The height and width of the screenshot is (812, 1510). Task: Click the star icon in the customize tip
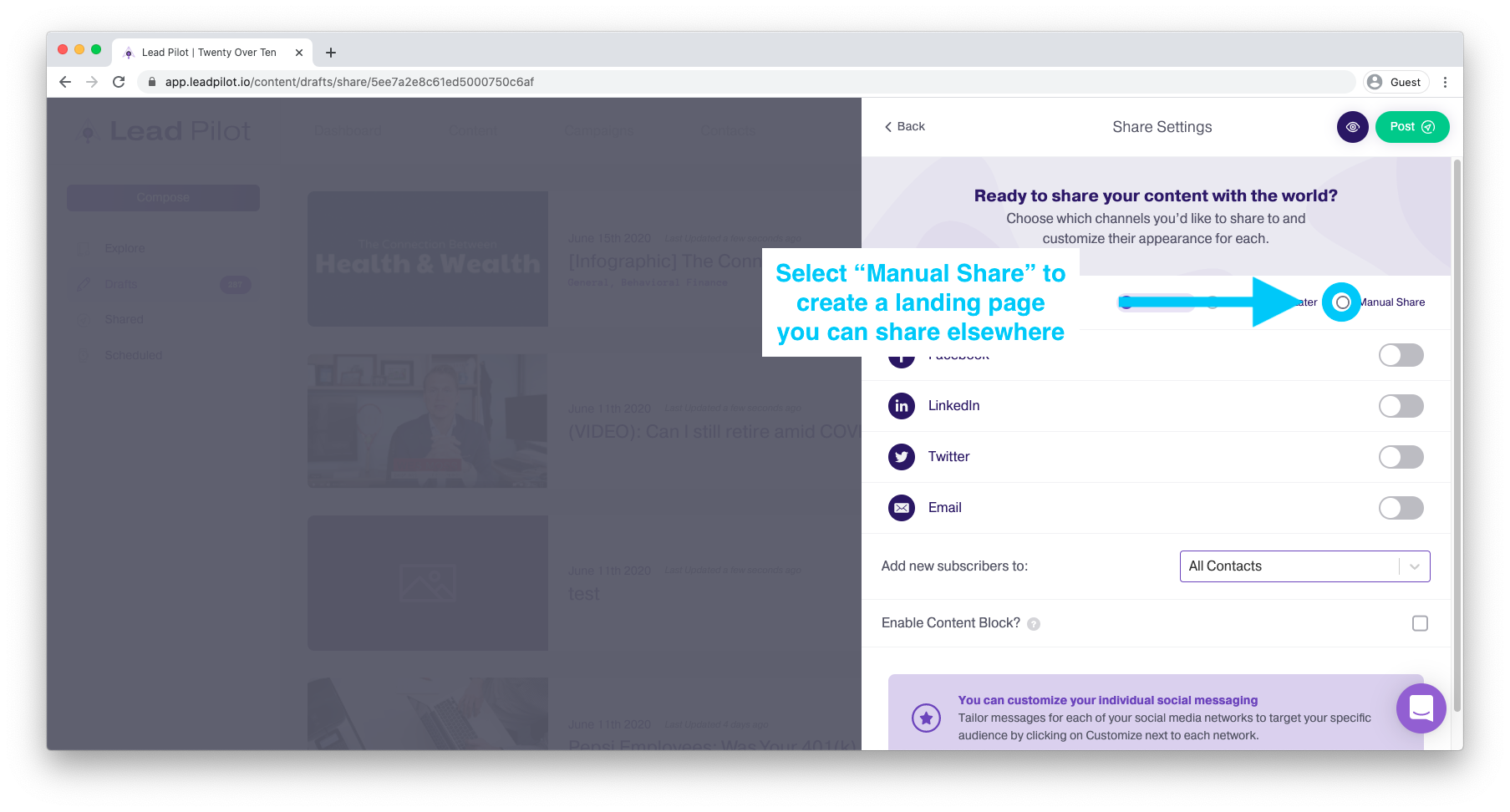(926, 718)
